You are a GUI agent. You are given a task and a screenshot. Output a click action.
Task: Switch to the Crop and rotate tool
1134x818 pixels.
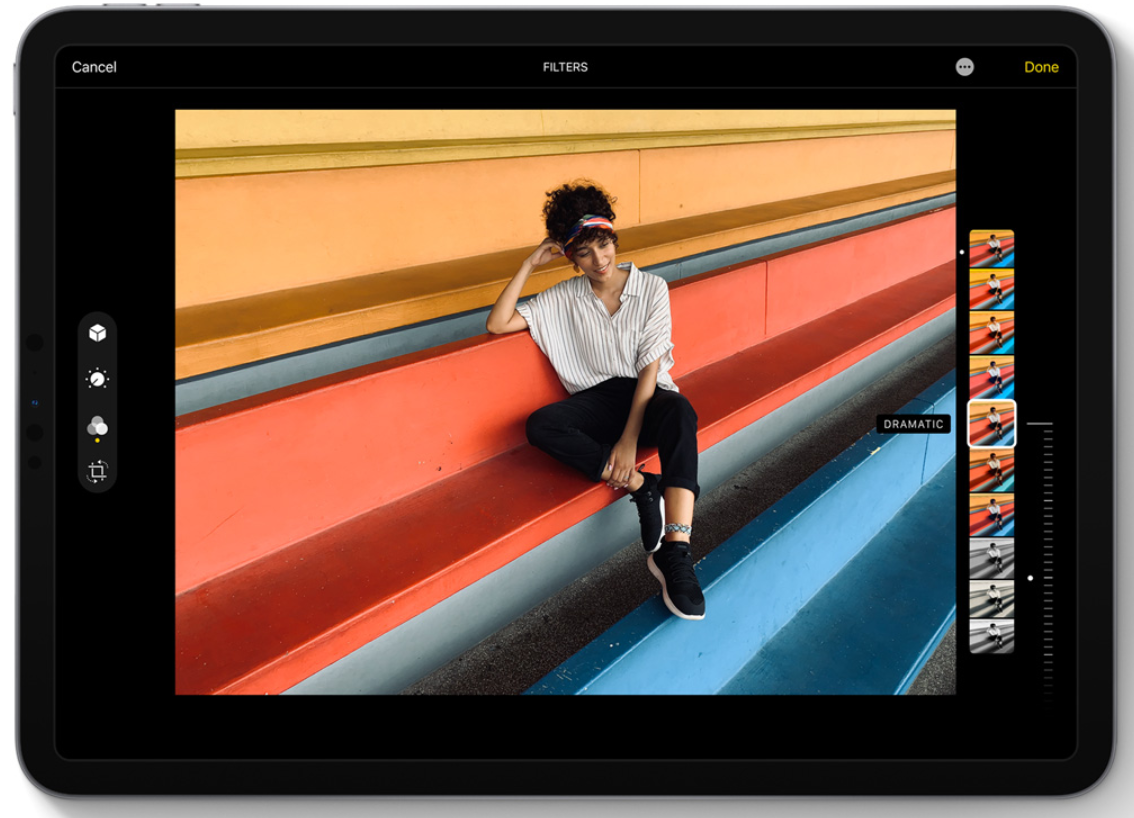[x=97, y=469]
